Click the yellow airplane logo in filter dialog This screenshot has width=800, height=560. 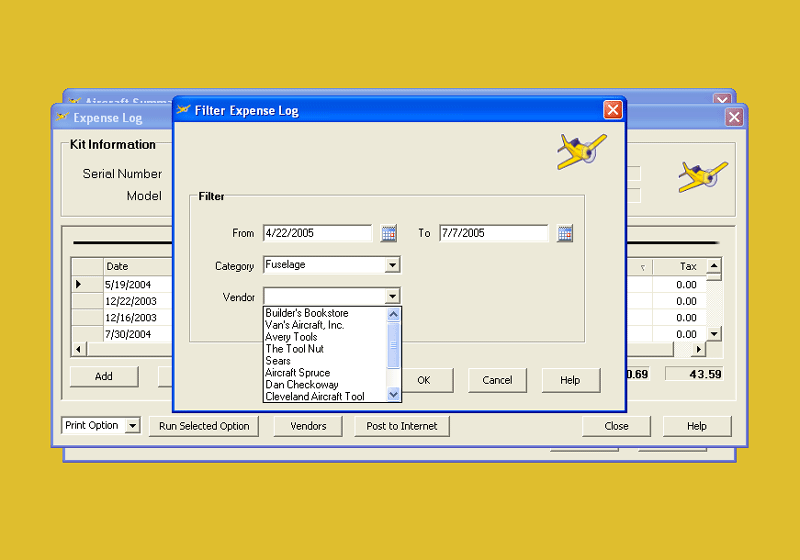click(x=581, y=151)
